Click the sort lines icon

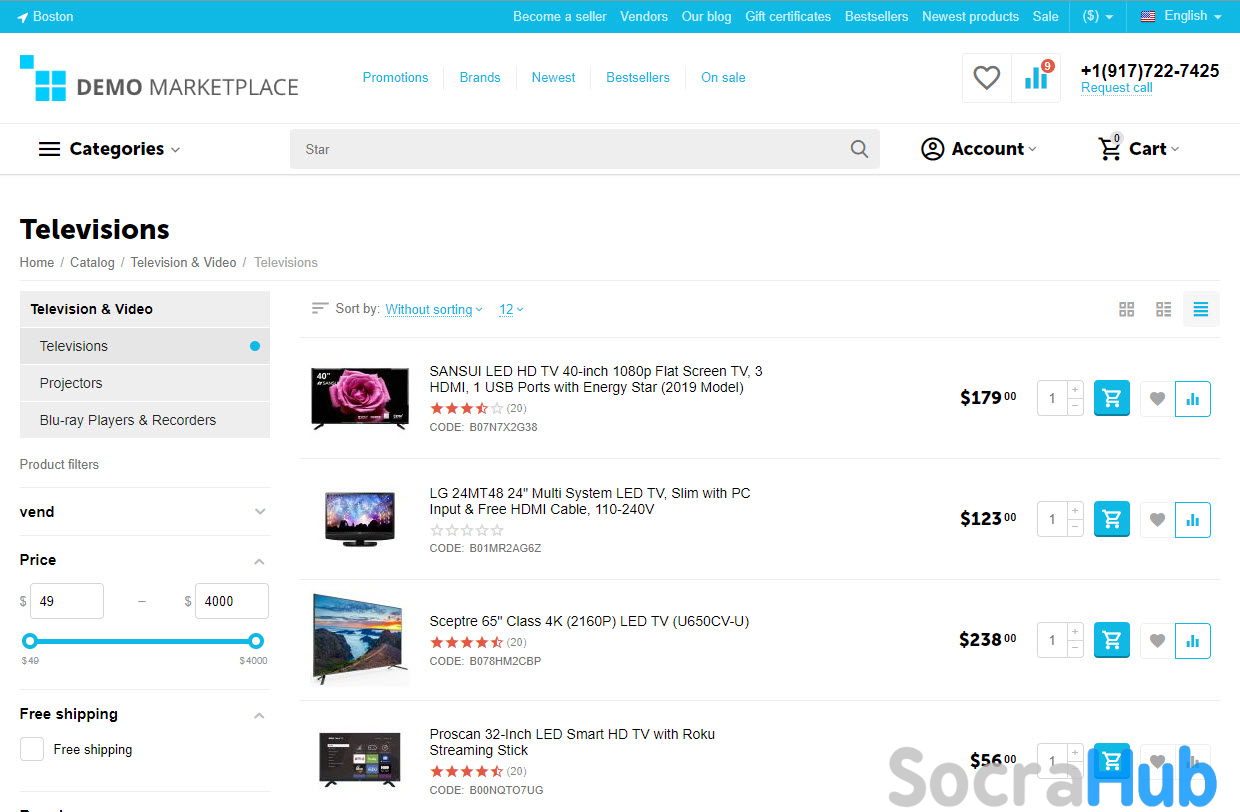[x=320, y=308]
